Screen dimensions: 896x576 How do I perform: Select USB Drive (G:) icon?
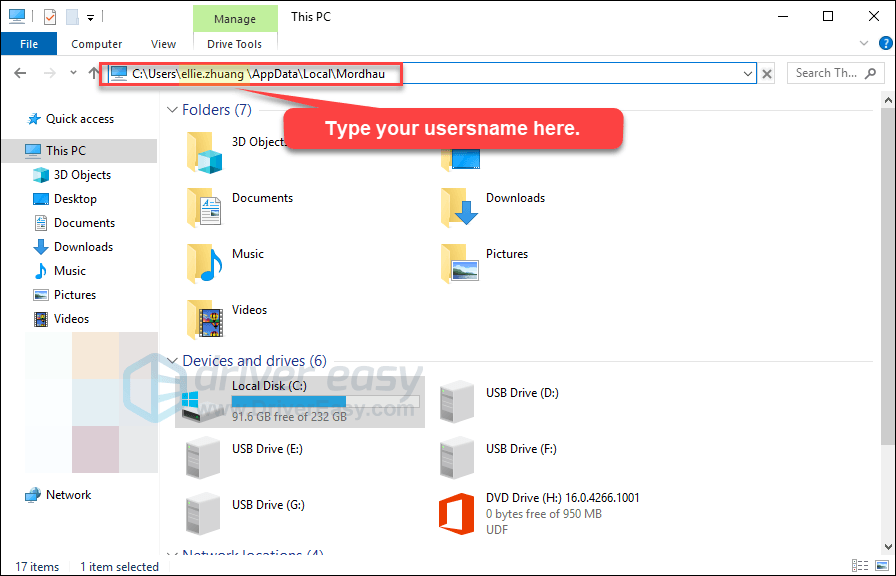tap(203, 514)
